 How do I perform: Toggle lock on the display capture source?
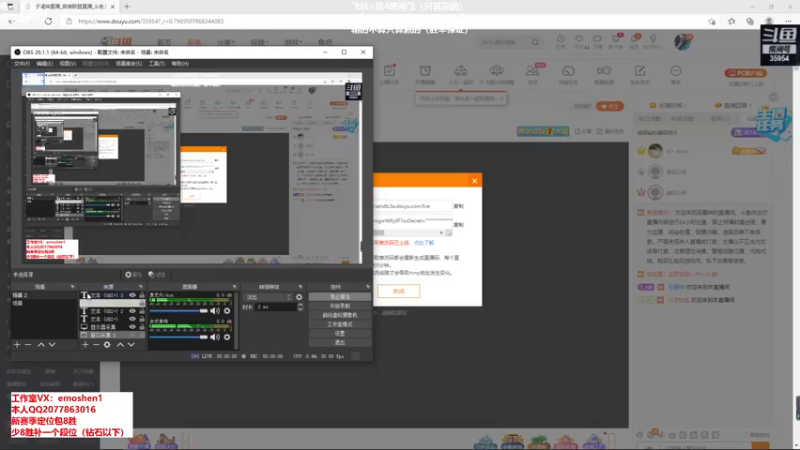tap(142, 327)
